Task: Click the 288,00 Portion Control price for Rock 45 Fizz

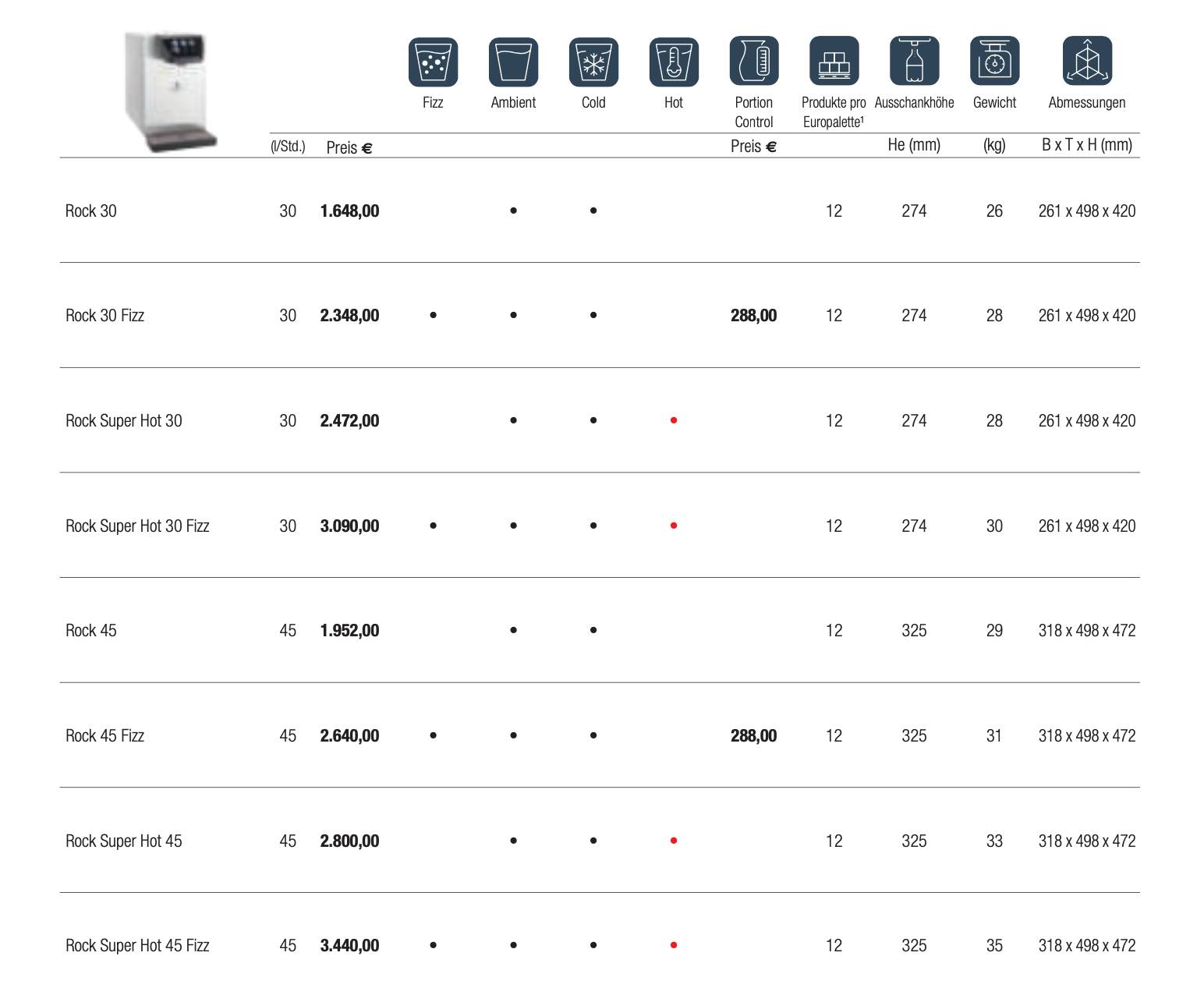Action: point(753,735)
